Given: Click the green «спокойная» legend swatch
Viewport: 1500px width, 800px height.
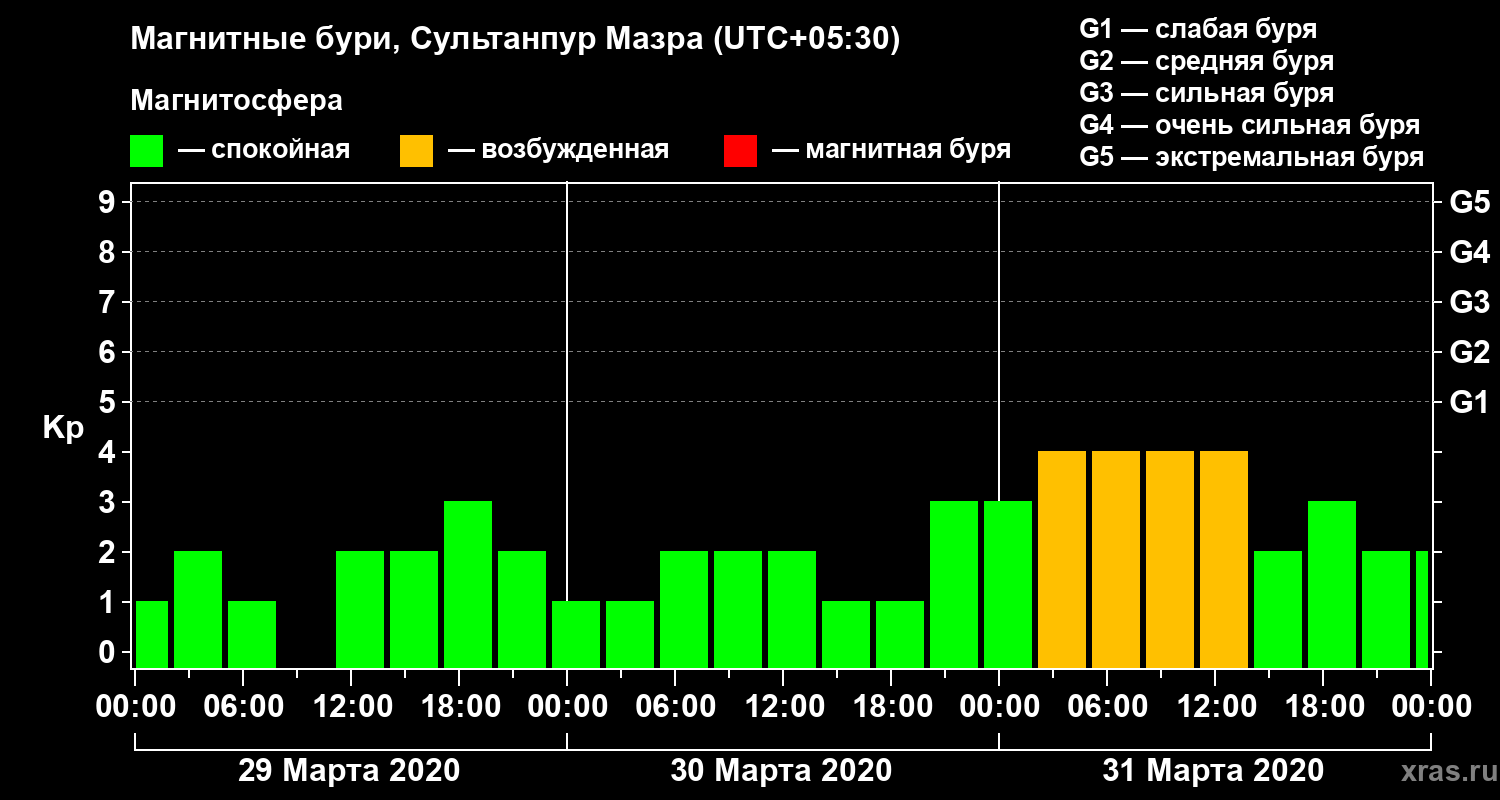Looking at the screenshot, I should 147,151.
